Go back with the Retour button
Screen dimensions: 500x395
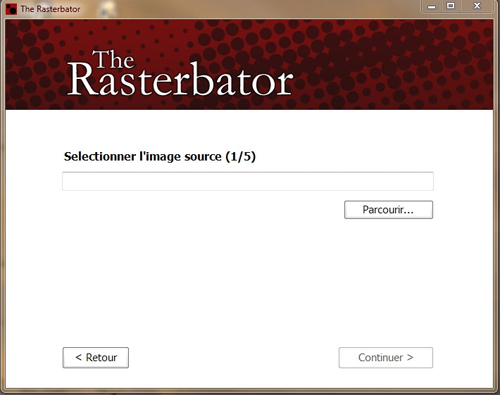pos(96,358)
